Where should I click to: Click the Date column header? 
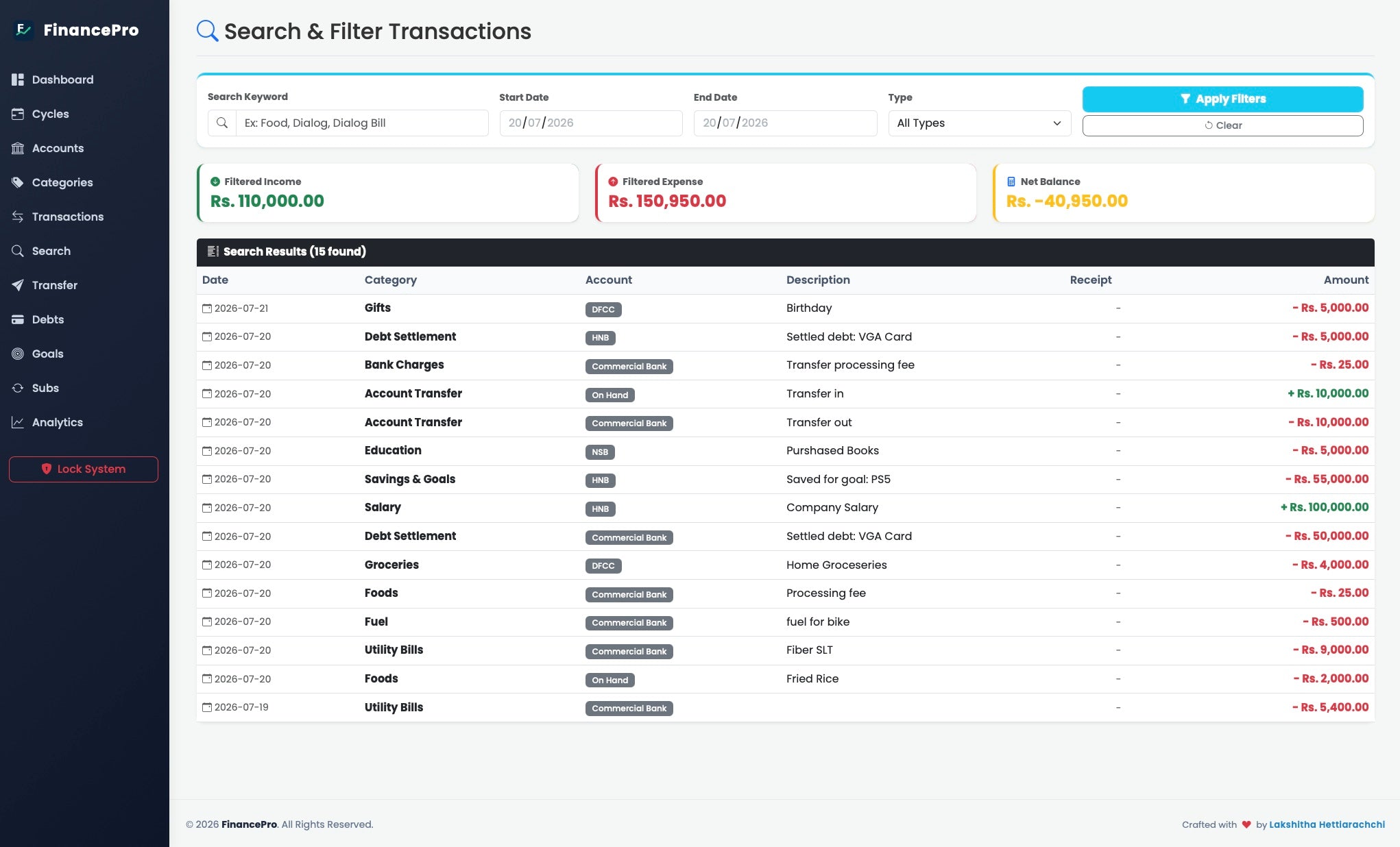tap(215, 280)
